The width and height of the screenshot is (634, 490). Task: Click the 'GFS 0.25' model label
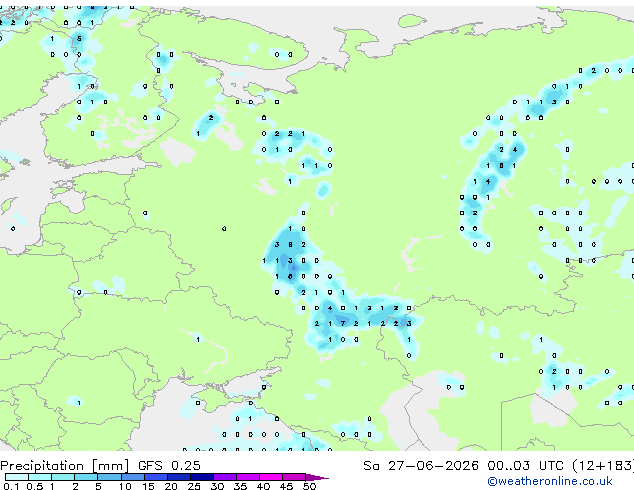point(169,466)
